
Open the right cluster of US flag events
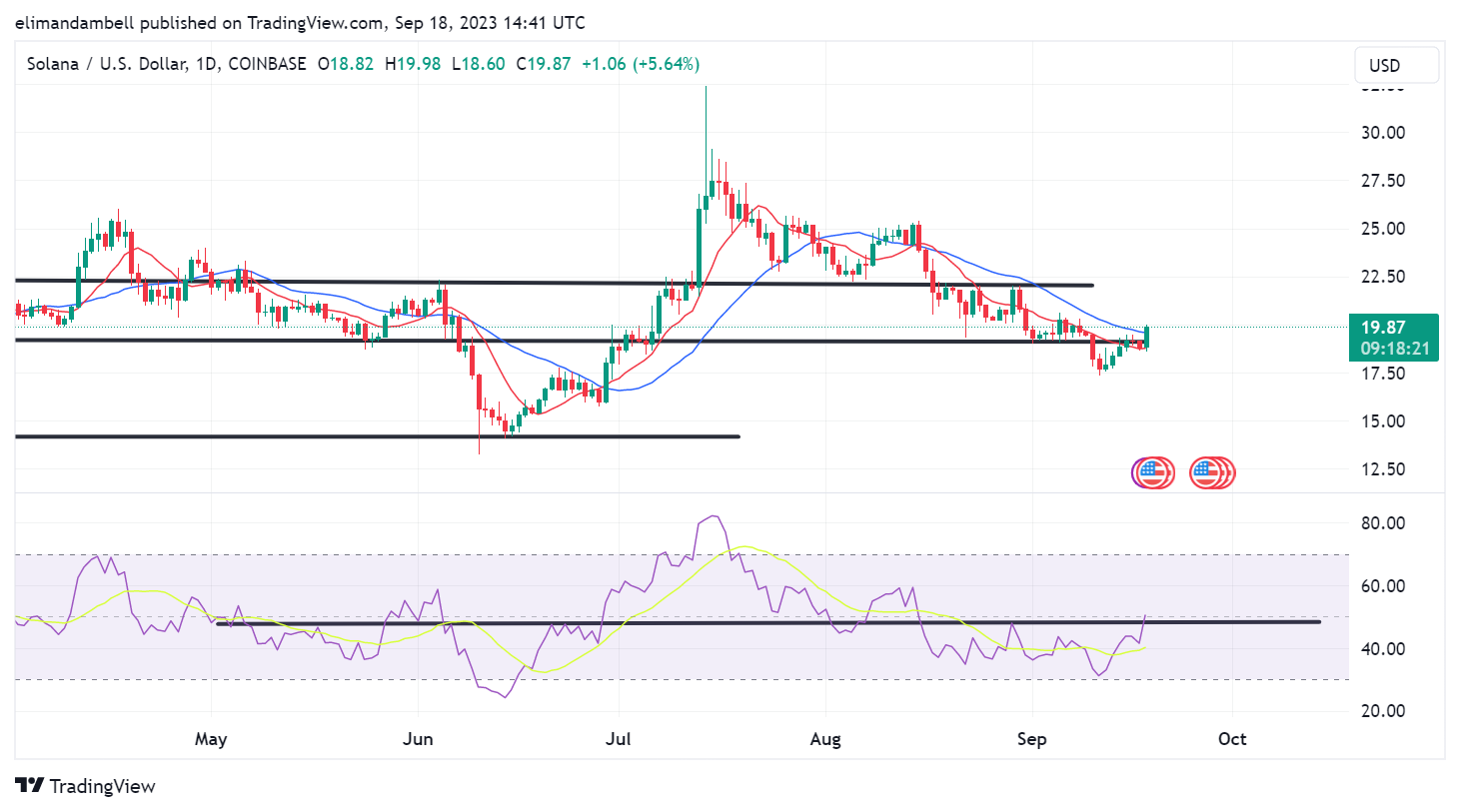click(1212, 472)
